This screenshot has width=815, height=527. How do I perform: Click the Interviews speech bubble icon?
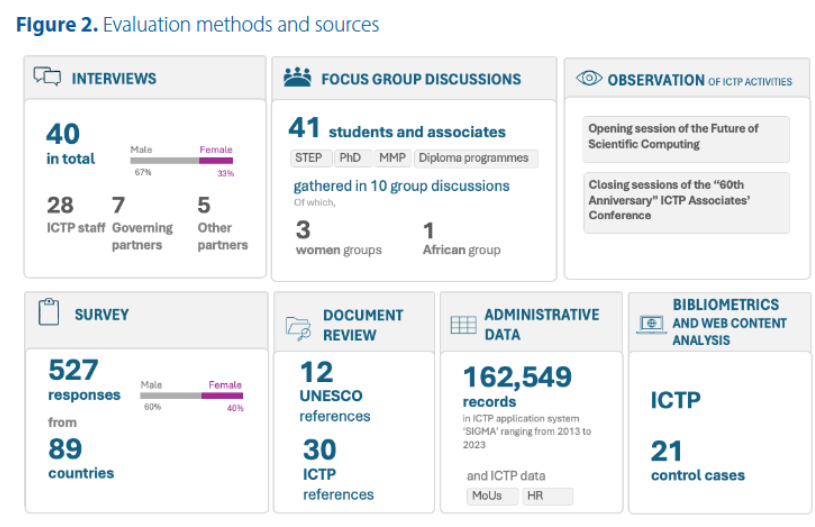(47, 77)
